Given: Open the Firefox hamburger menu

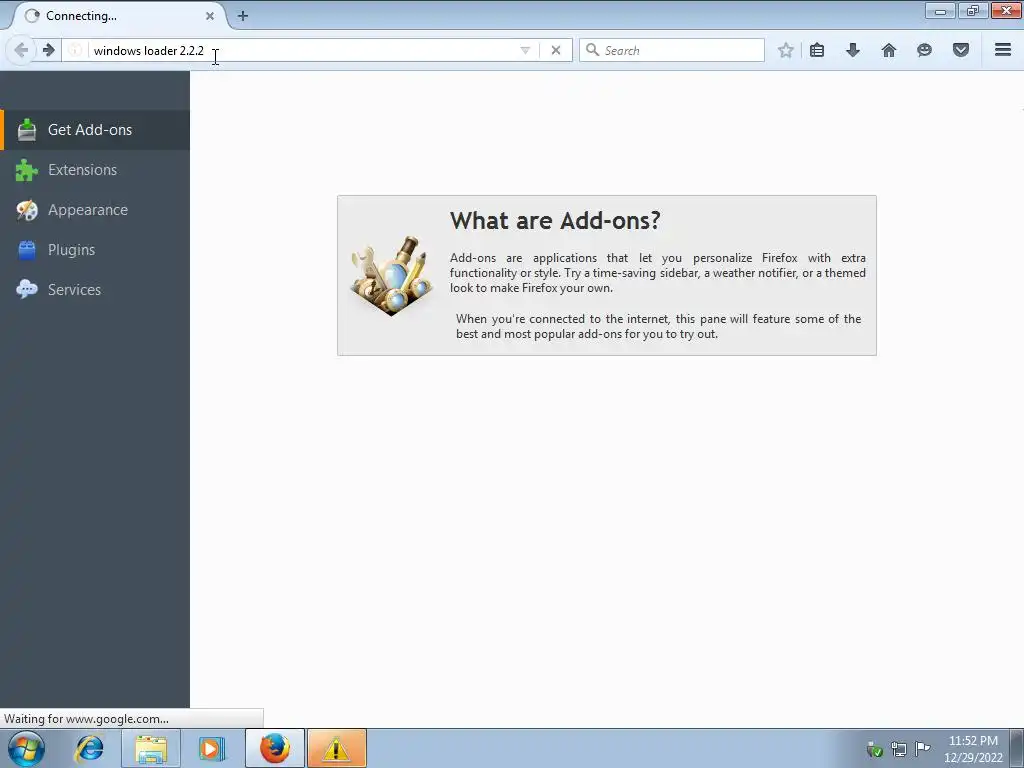Looking at the screenshot, I should (x=1003, y=50).
